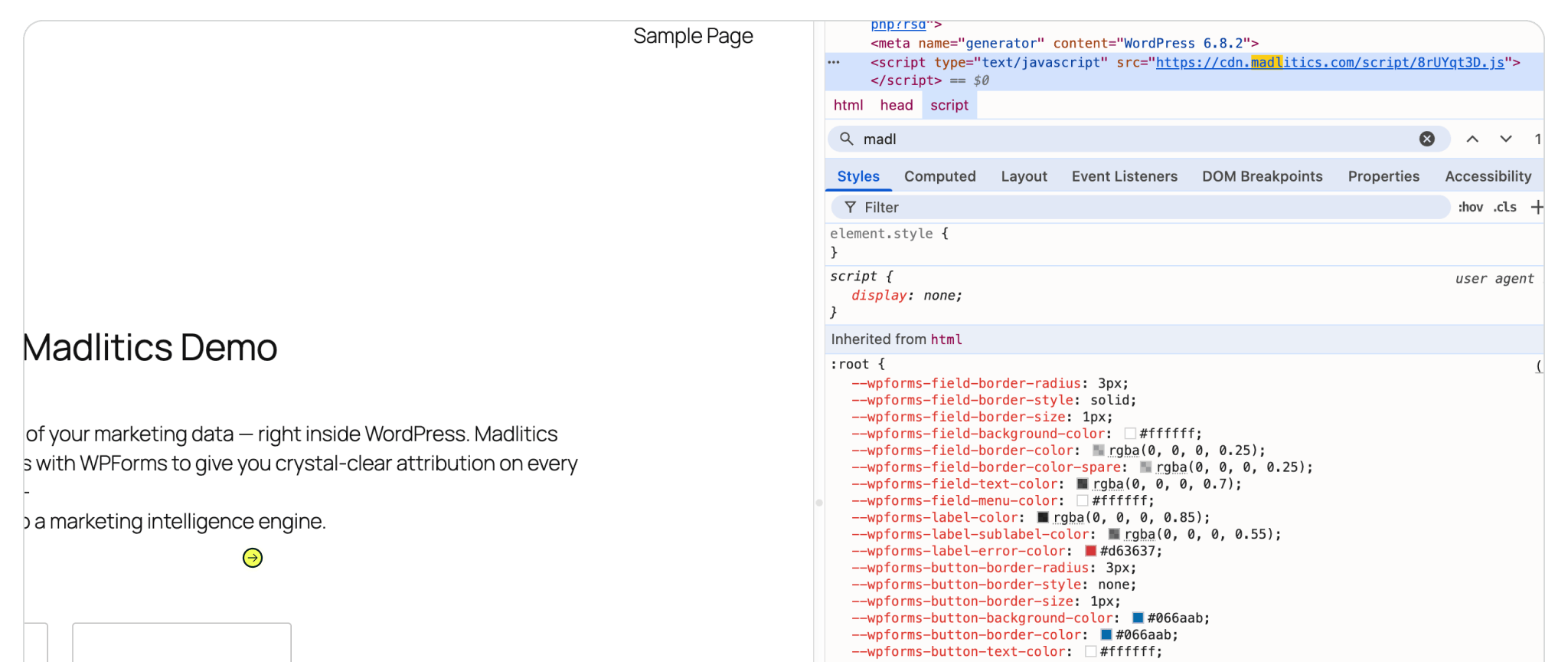Open swatch for wpforms-field-border-color
This screenshot has width=1568, height=662.
[1099, 451]
